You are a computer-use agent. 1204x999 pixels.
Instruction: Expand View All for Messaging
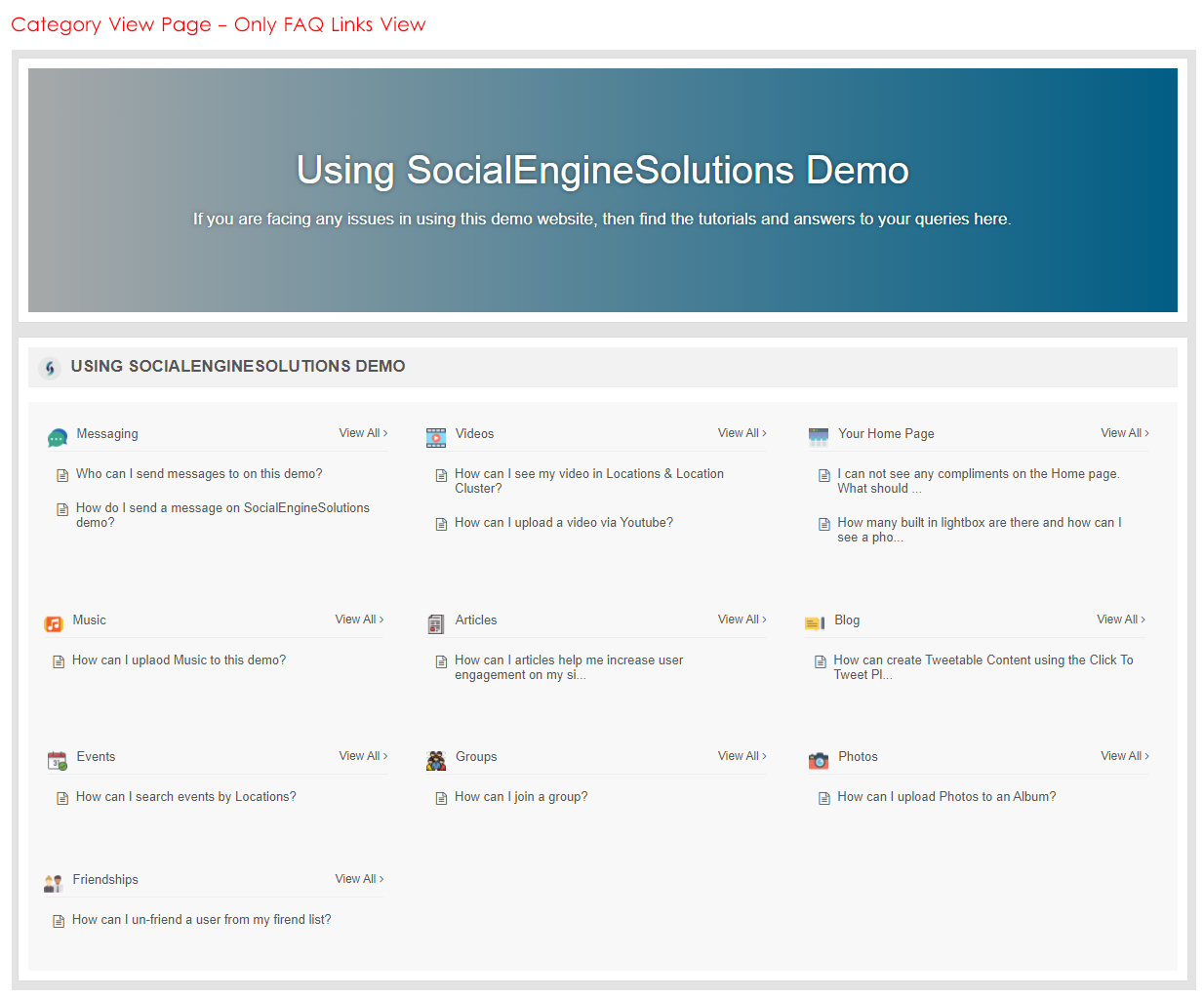pos(363,433)
